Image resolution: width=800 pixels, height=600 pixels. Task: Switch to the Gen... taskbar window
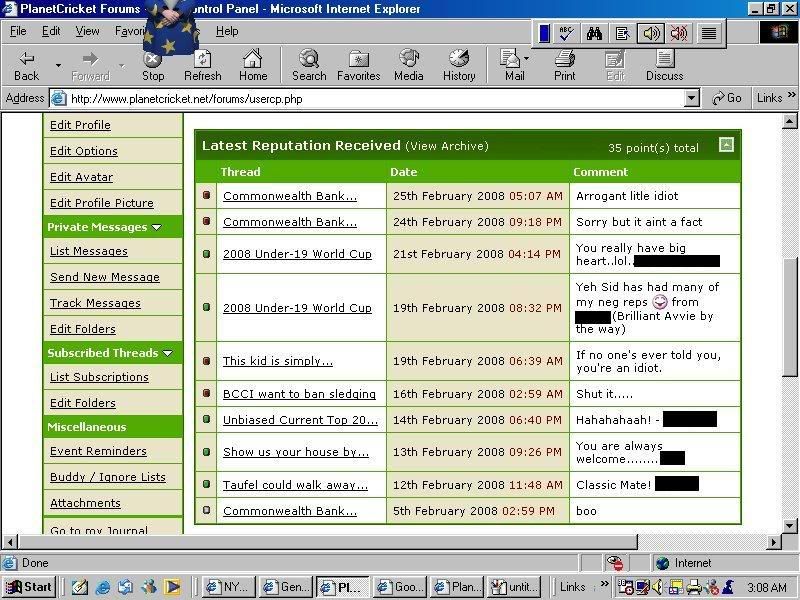pyautogui.click(x=286, y=587)
